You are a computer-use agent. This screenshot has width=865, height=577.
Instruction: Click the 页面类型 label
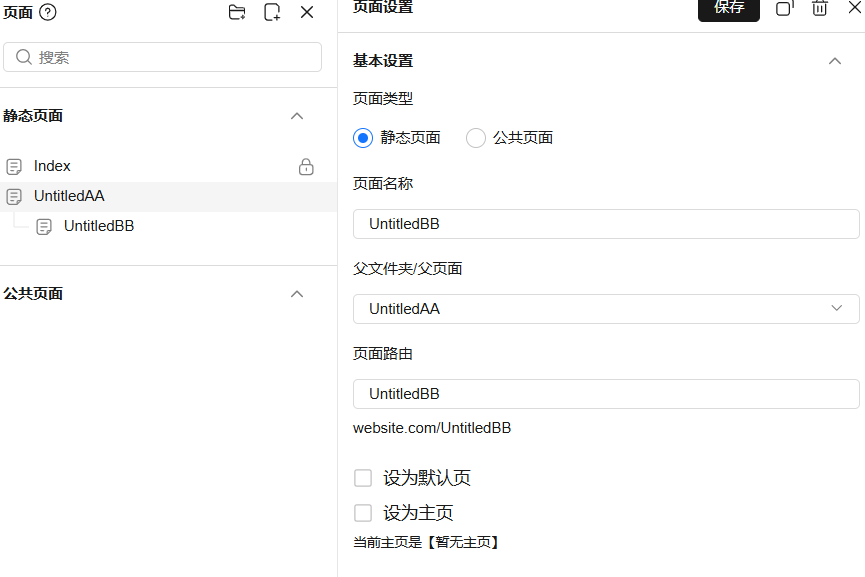[383, 99]
